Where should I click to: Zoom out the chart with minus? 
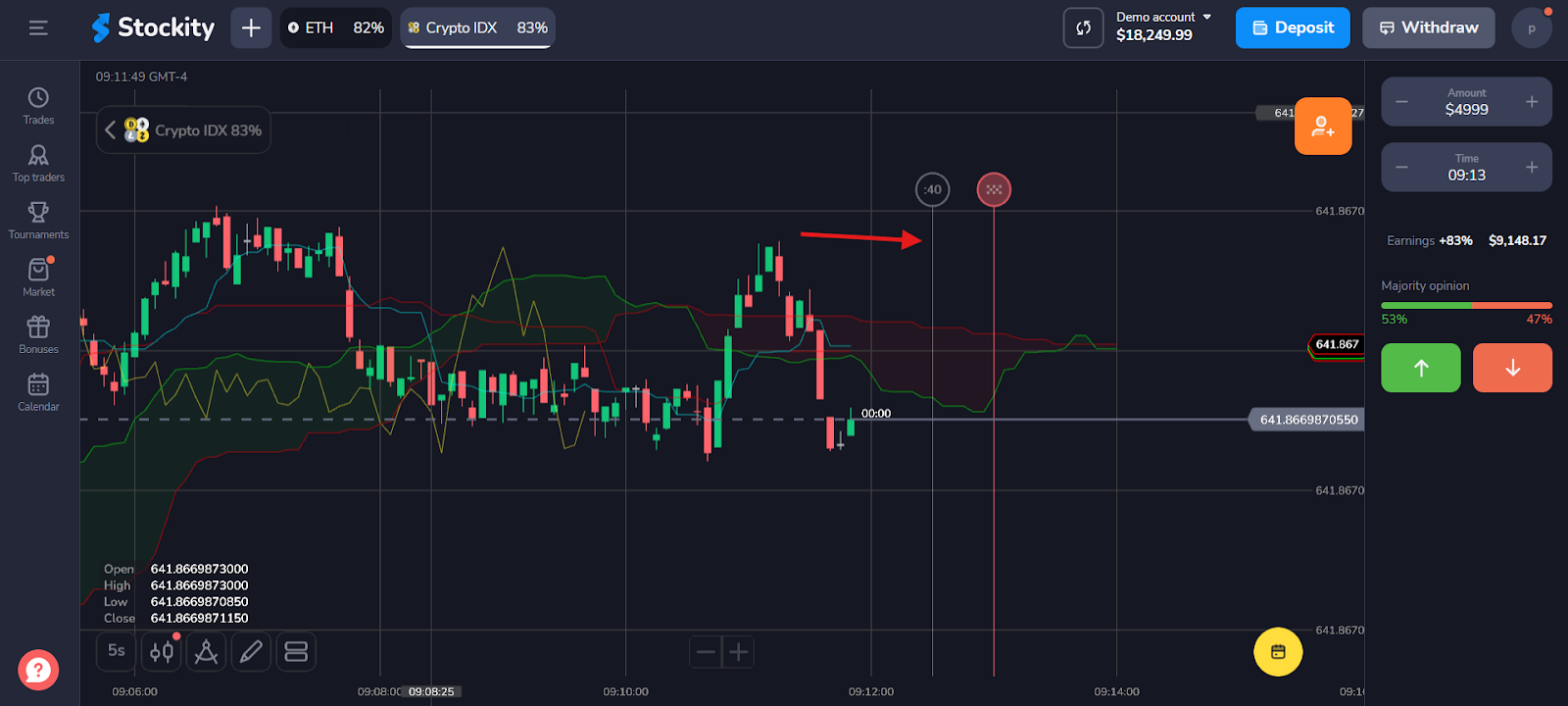706,652
